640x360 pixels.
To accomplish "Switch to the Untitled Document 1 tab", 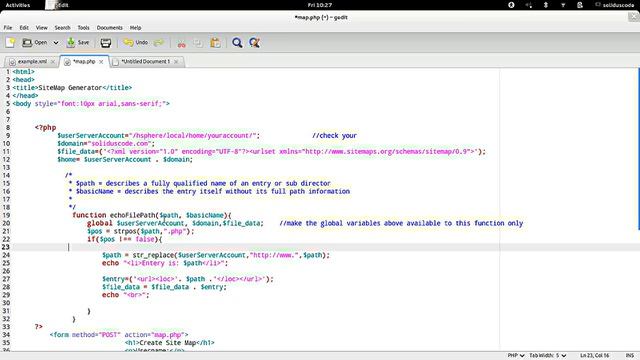I will pyautogui.click(x=146, y=62).
